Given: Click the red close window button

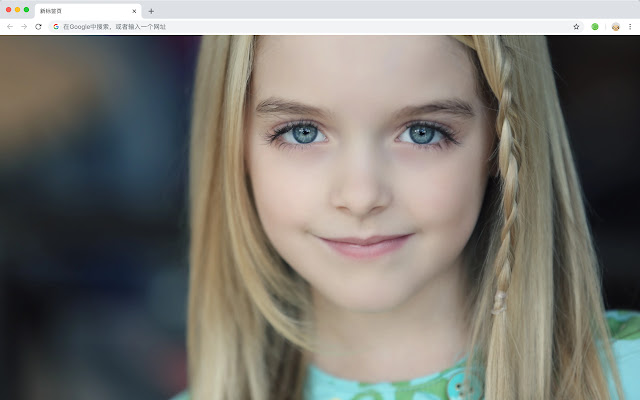Looking at the screenshot, I should pos(9,9).
